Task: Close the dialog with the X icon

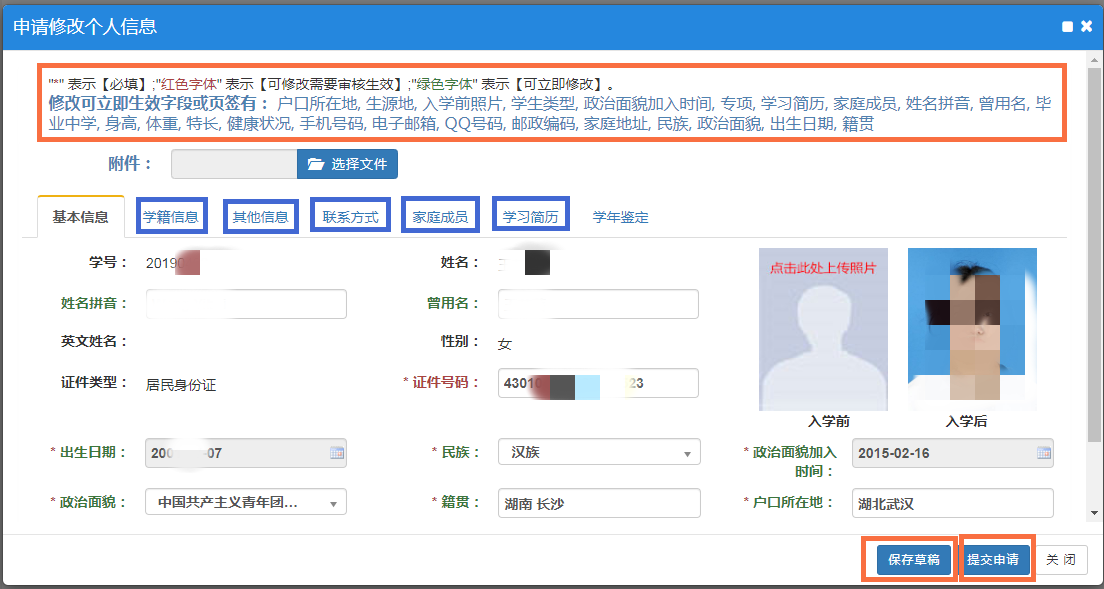Action: click(x=1086, y=27)
